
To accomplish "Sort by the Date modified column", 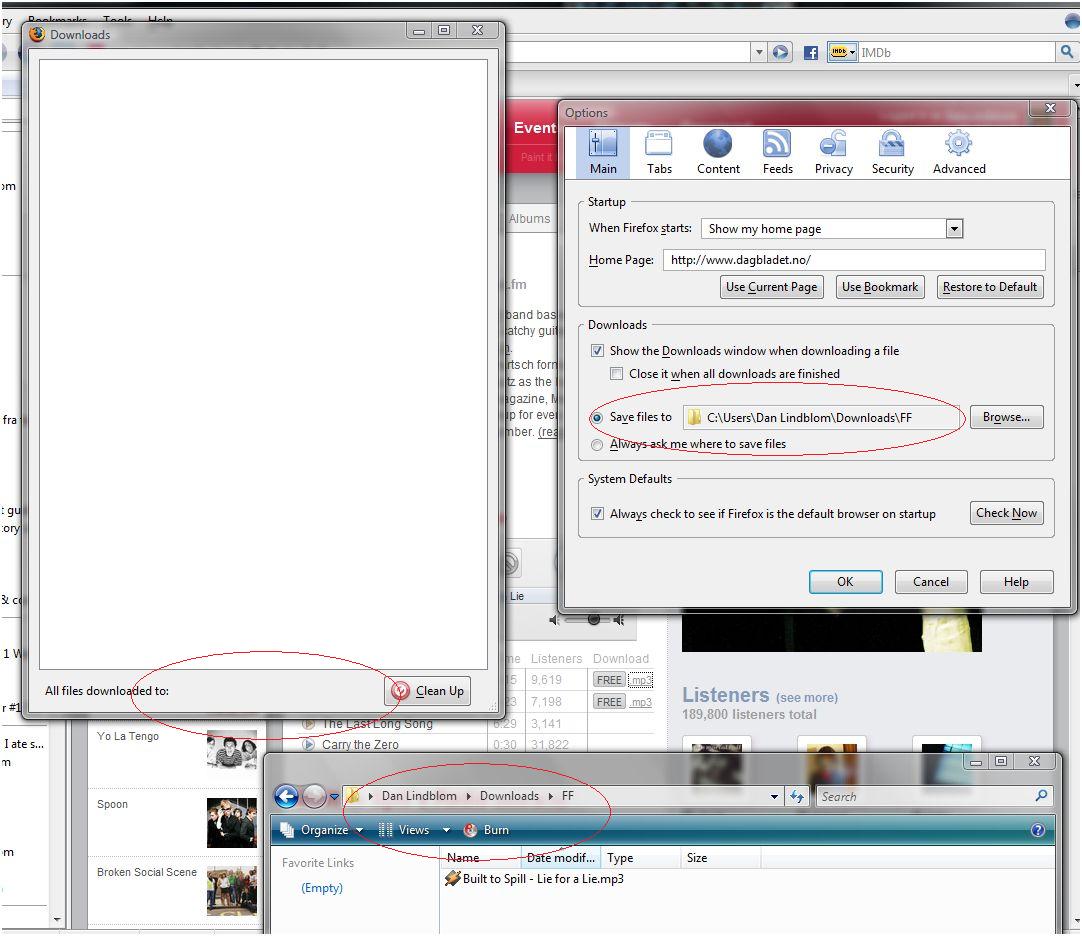I will coord(560,858).
